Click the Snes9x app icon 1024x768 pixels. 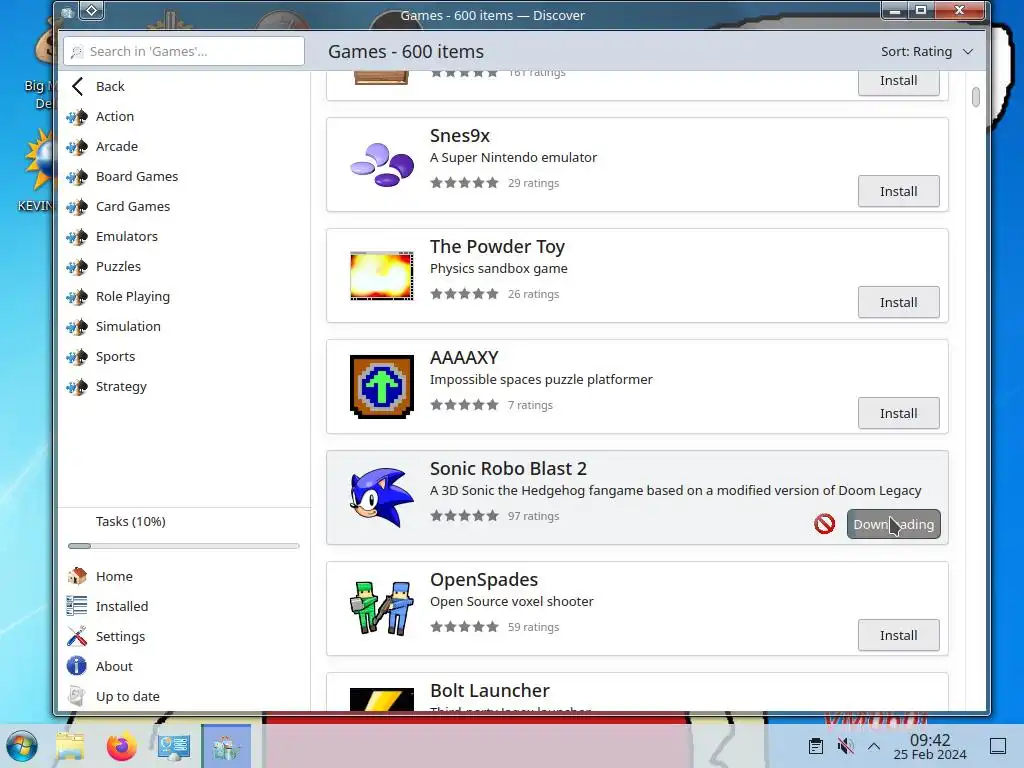(x=382, y=165)
